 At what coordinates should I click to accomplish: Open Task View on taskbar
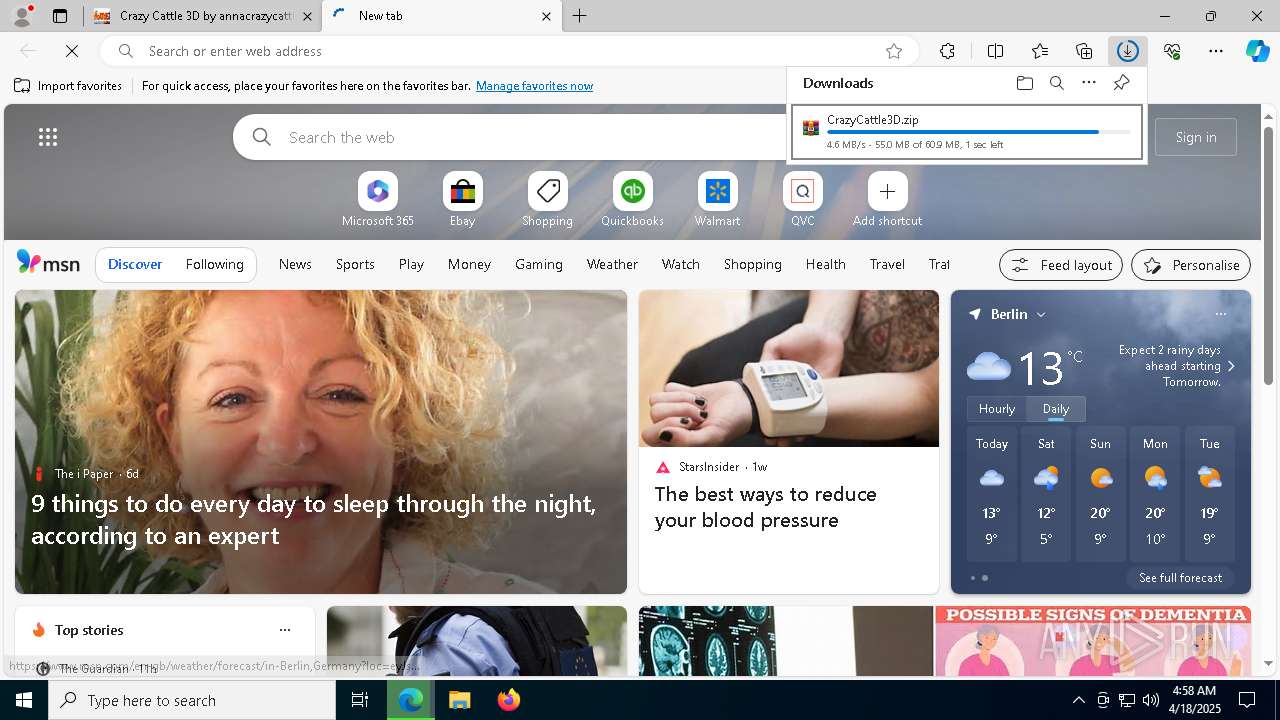point(360,700)
